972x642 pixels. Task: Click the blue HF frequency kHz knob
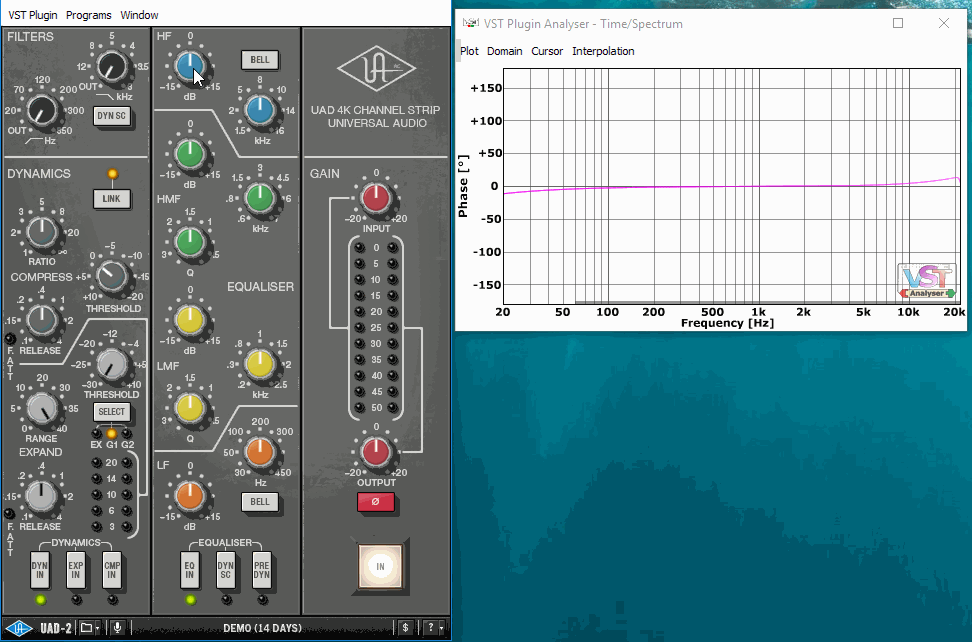(260, 110)
